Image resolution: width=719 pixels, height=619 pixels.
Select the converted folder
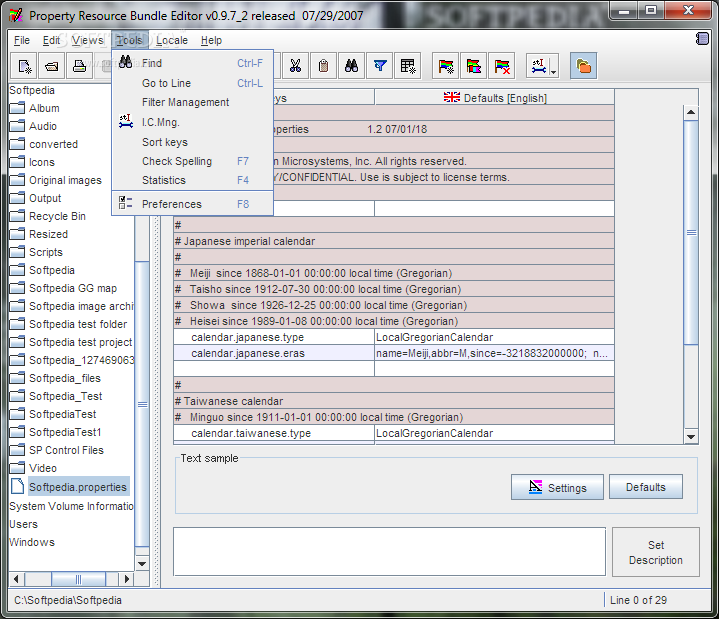click(x=54, y=144)
